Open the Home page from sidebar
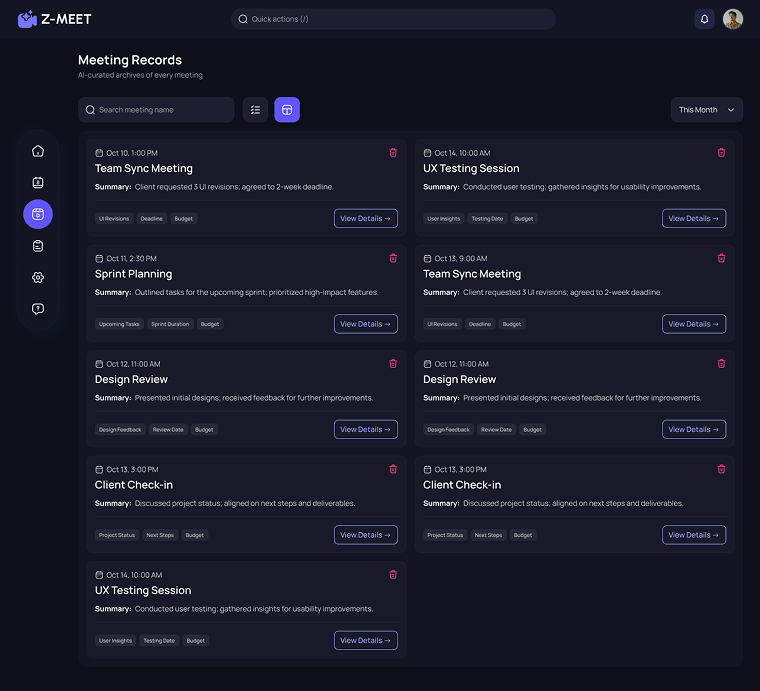Viewport: 760px width, 691px height. click(x=38, y=151)
